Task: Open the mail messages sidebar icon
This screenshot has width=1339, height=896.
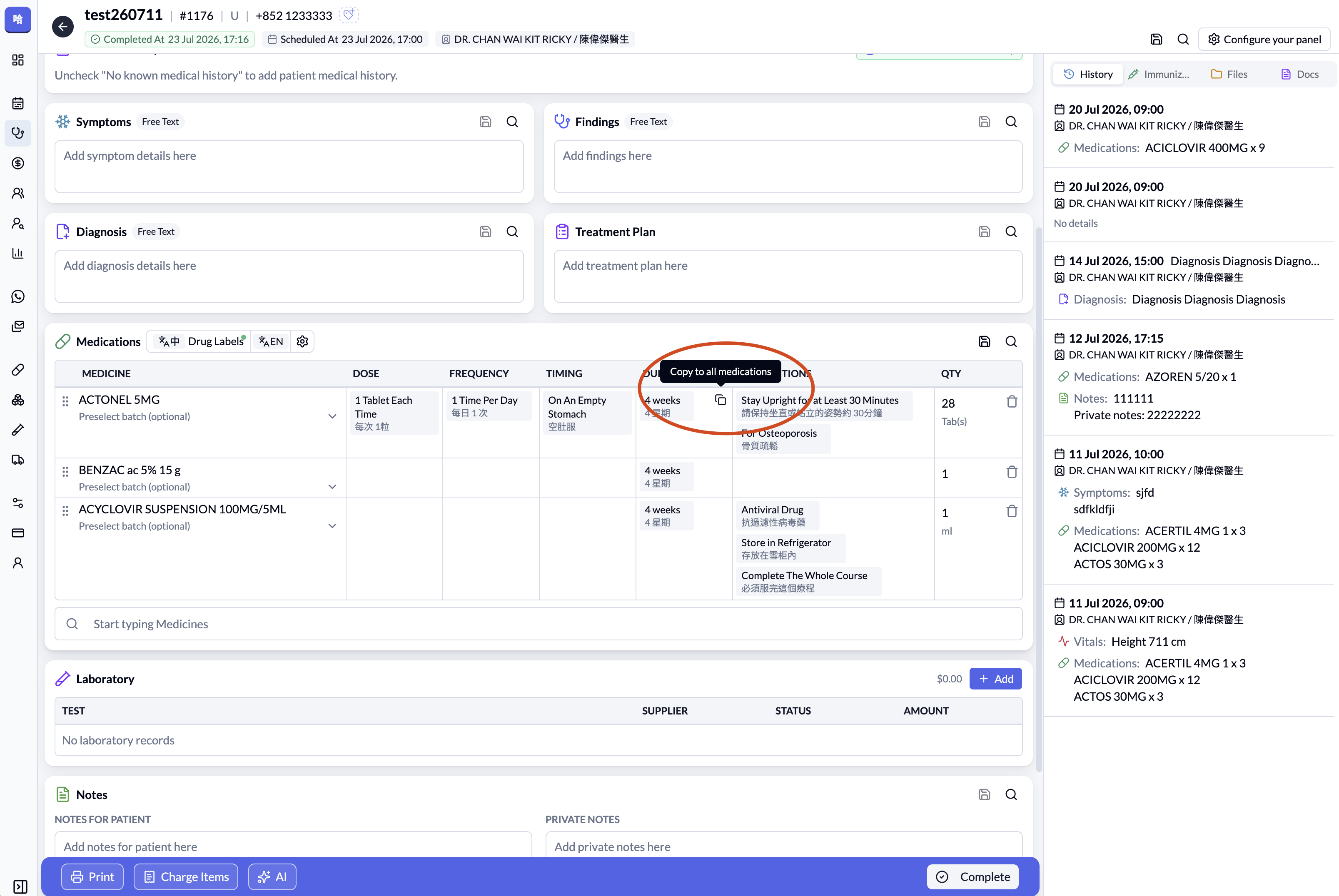Action: click(18, 326)
